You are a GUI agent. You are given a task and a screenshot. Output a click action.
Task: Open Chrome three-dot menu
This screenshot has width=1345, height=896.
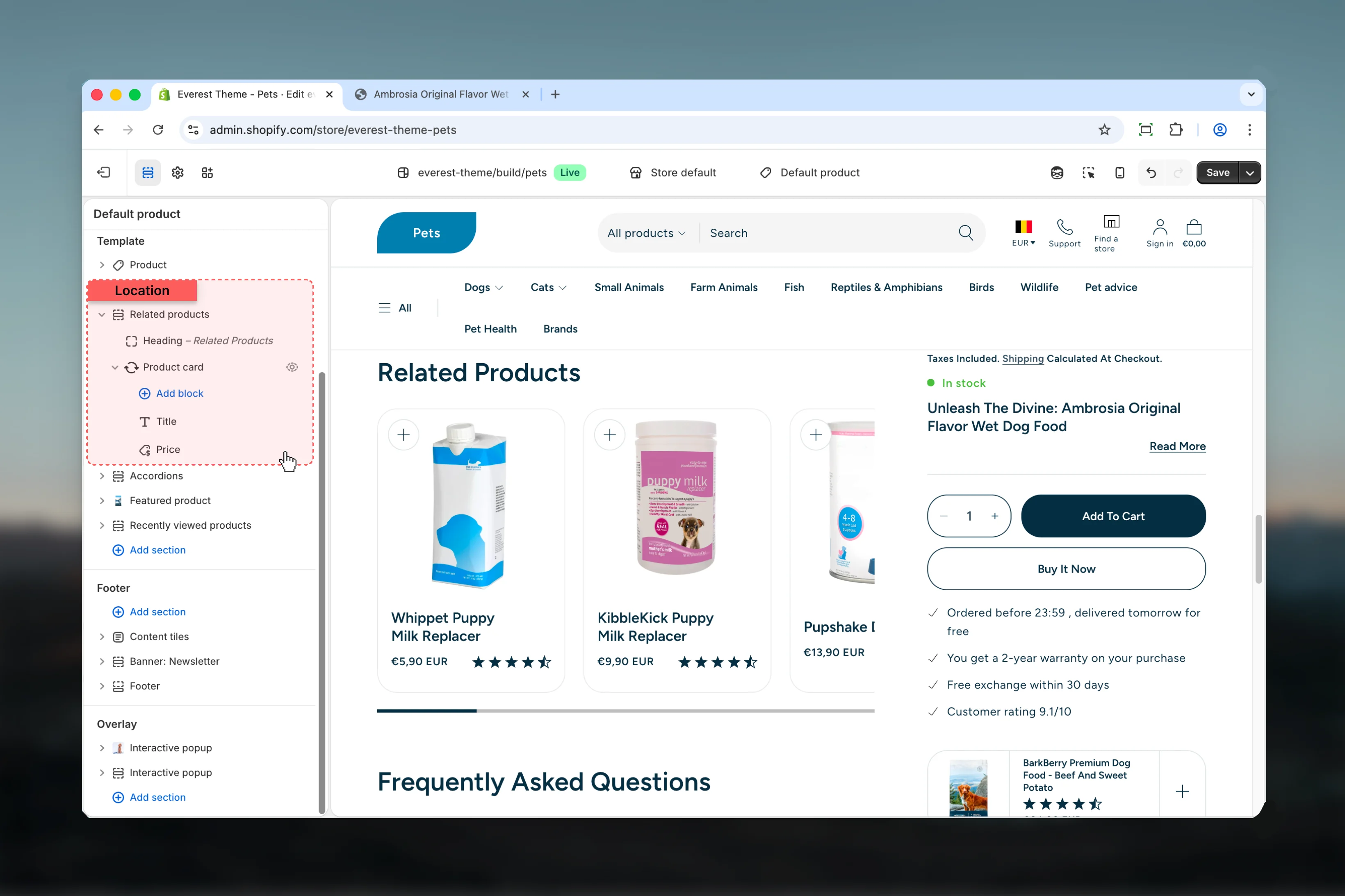[1249, 130]
